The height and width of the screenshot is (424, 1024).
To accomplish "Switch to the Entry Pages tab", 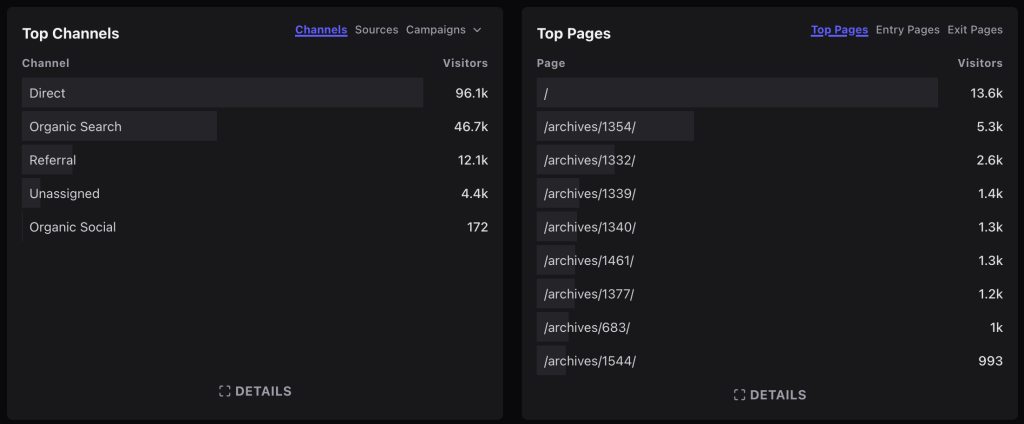I will coord(907,30).
